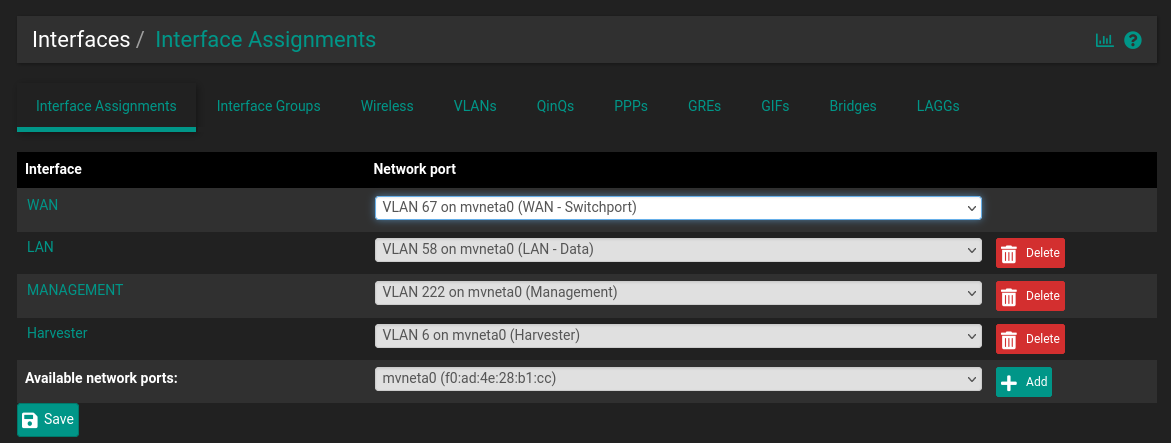Image resolution: width=1171 pixels, height=443 pixels.
Task: Open the Bridges tab
Action: 853,106
